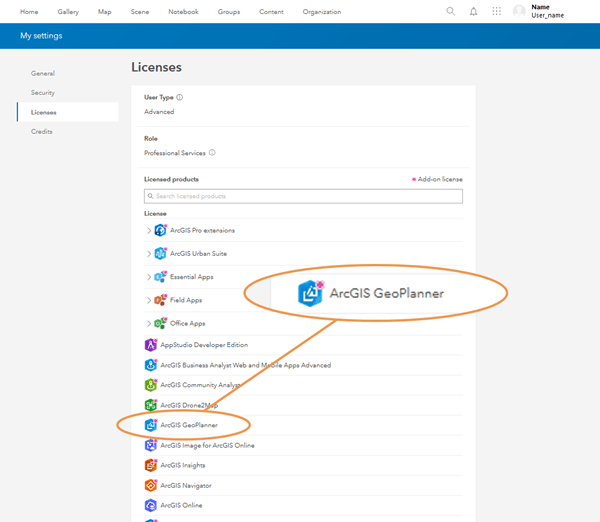Open the search magnifier in top bar

451,11
